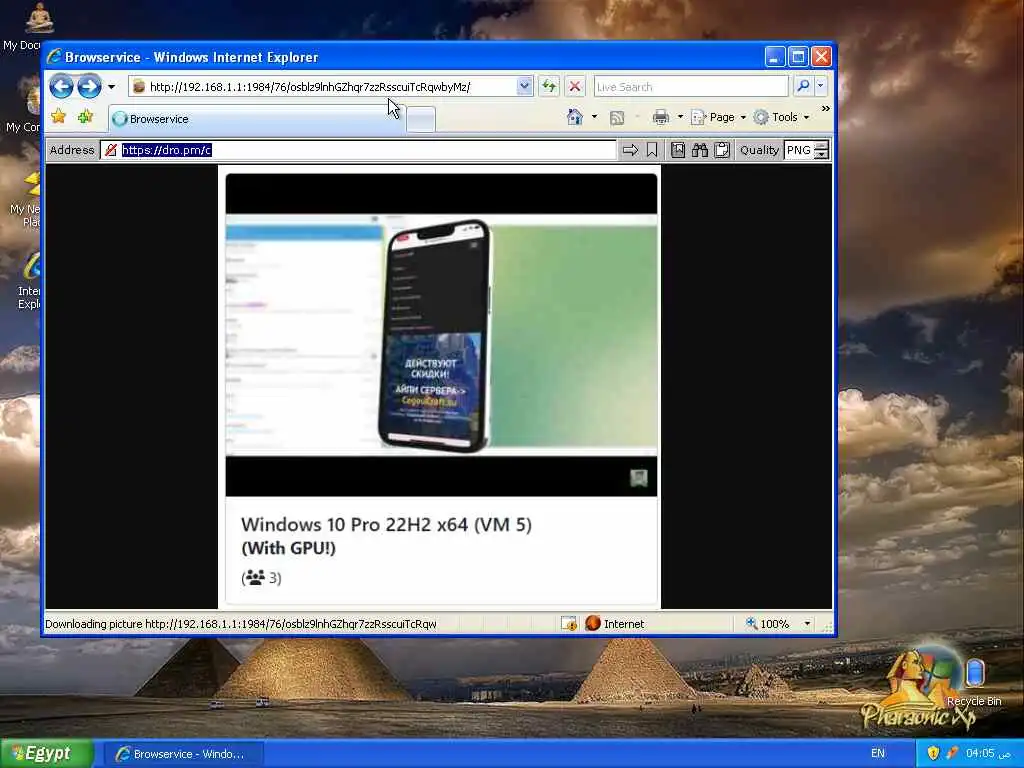1024x768 pixels.
Task: Open the Page menu
Action: 718,118
